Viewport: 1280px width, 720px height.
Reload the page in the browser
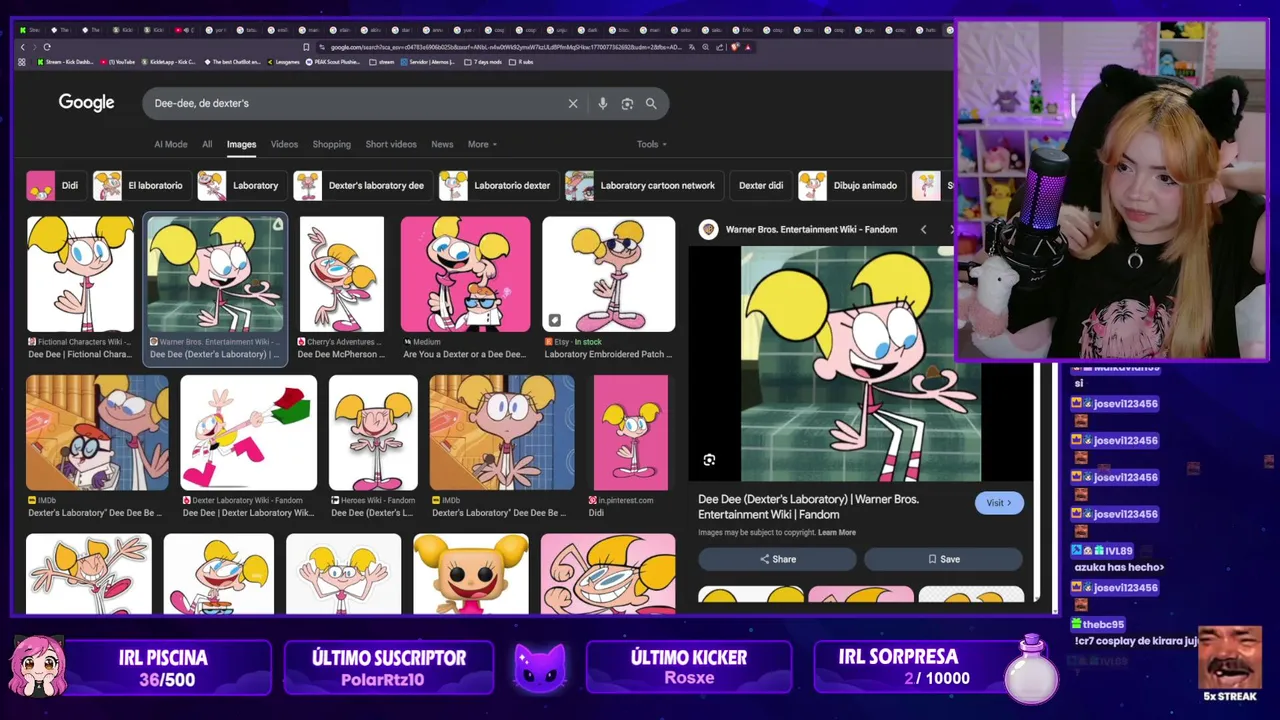pos(46,47)
